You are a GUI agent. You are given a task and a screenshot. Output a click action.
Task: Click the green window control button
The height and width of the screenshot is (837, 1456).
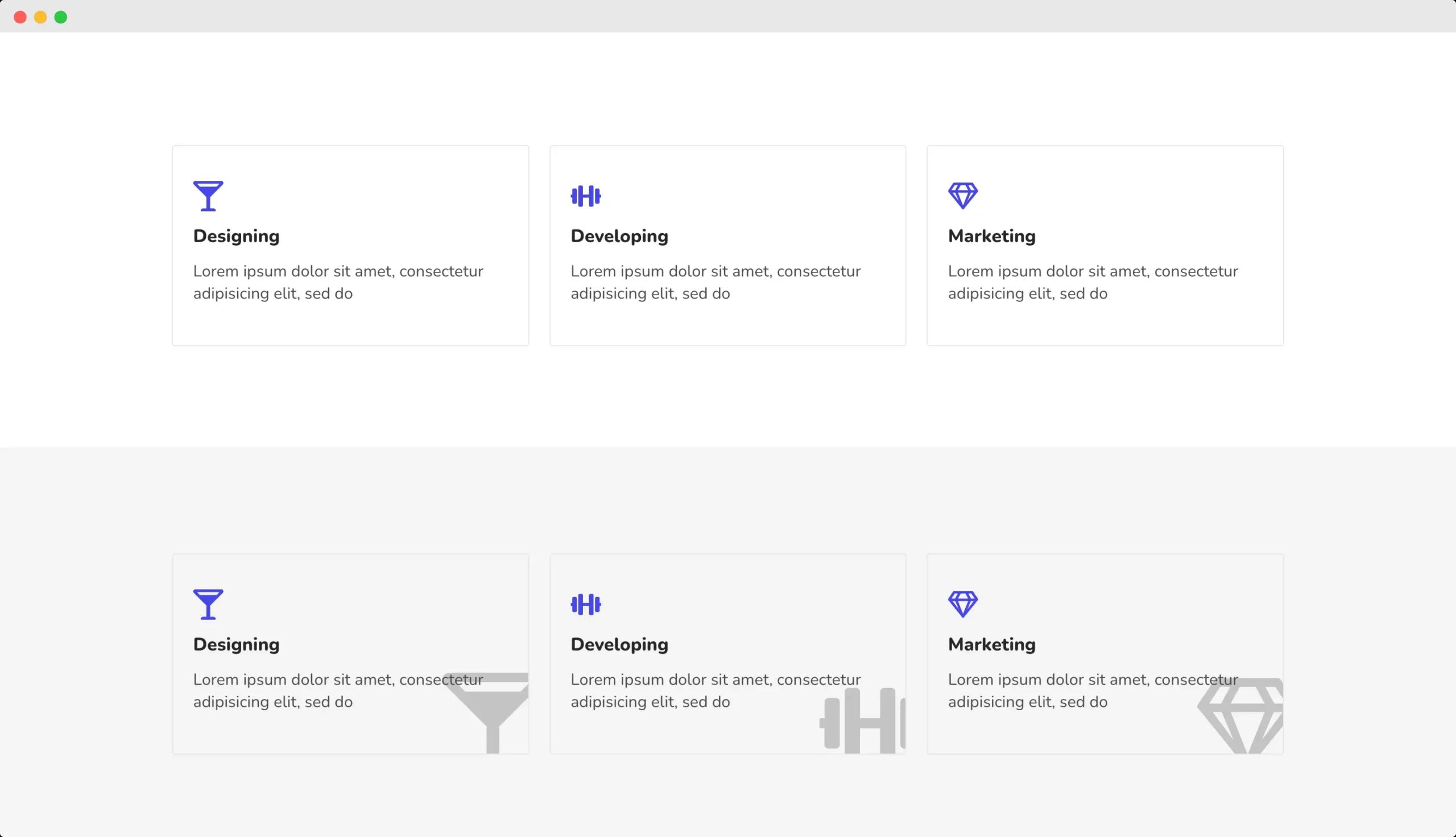coord(60,17)
